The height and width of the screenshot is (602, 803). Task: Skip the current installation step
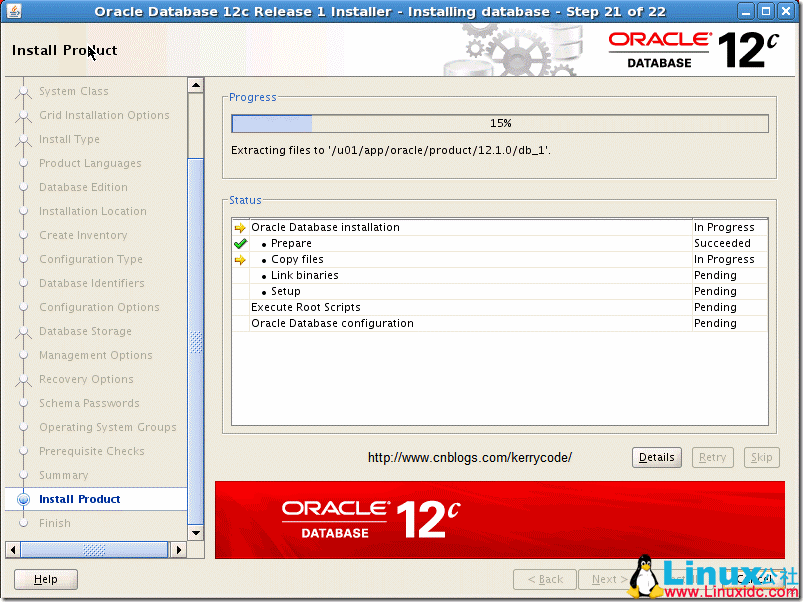coord(761,457)
